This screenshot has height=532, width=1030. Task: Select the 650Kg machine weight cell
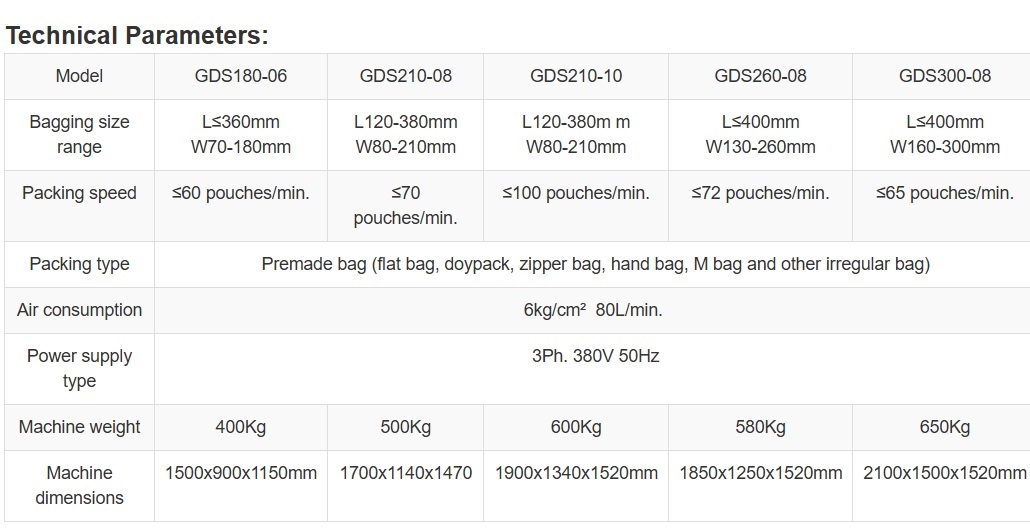tap(944, 427)
